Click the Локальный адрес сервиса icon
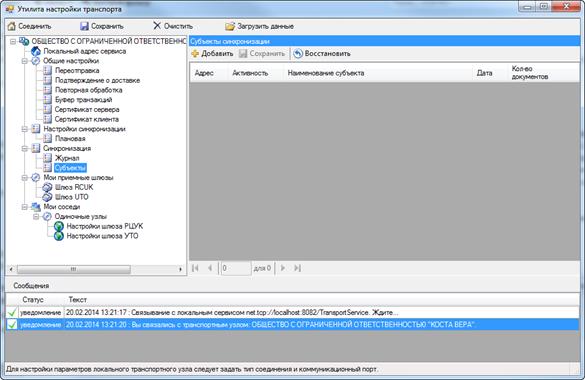Image resolution: width=585 pixels, height=380 pixels. click(x=36, y=51)
